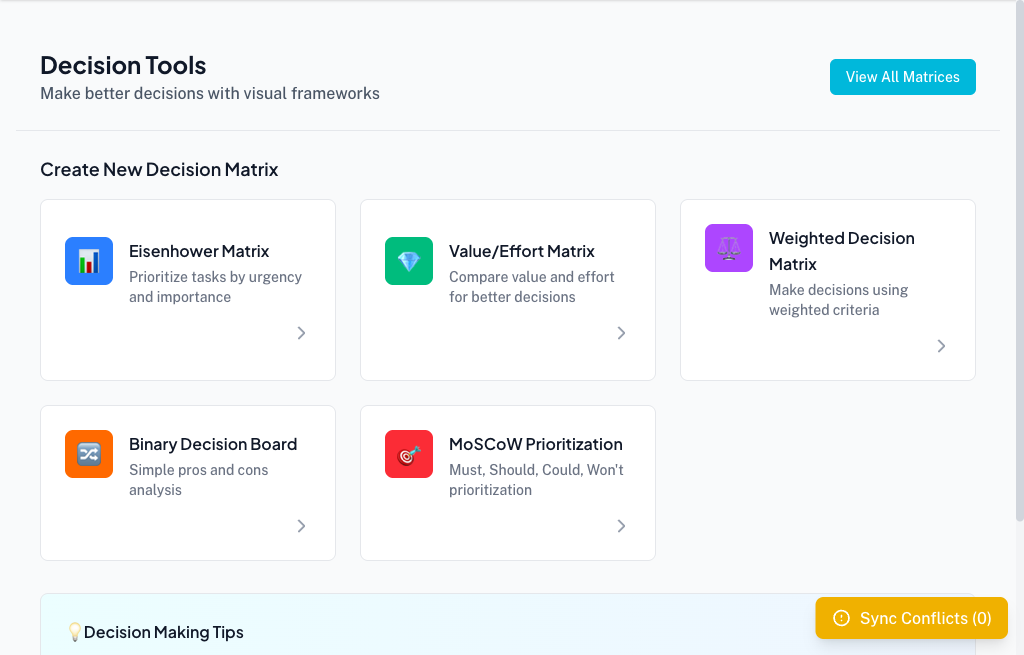Click the warning icon in Sync Conflicts
This screenshot has width=1024, height=655.
(x=842, y=618)
